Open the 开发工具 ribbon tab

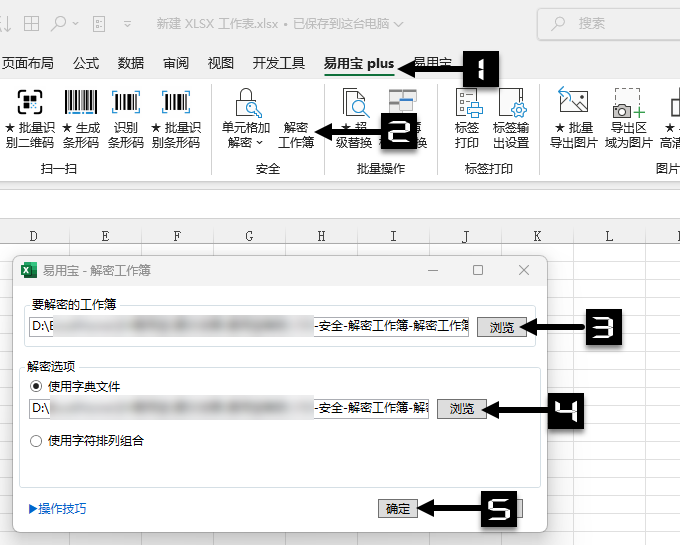tap(279, 63)
